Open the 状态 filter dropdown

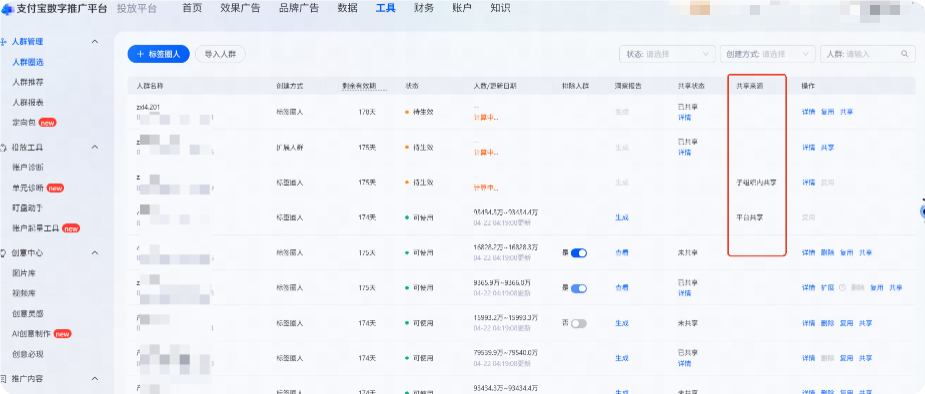[667, 54]
